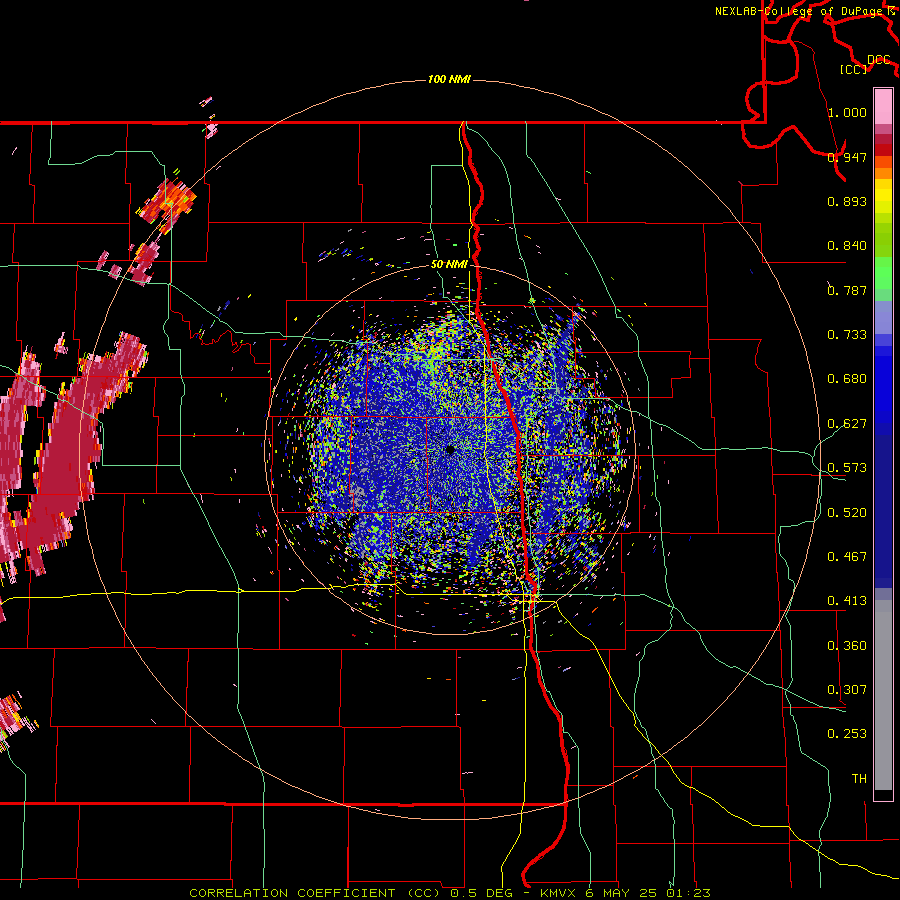Viewport: 900px width, 900px height.
Task: Click the 0.520 legend value
Action: [x=847, y=513]
